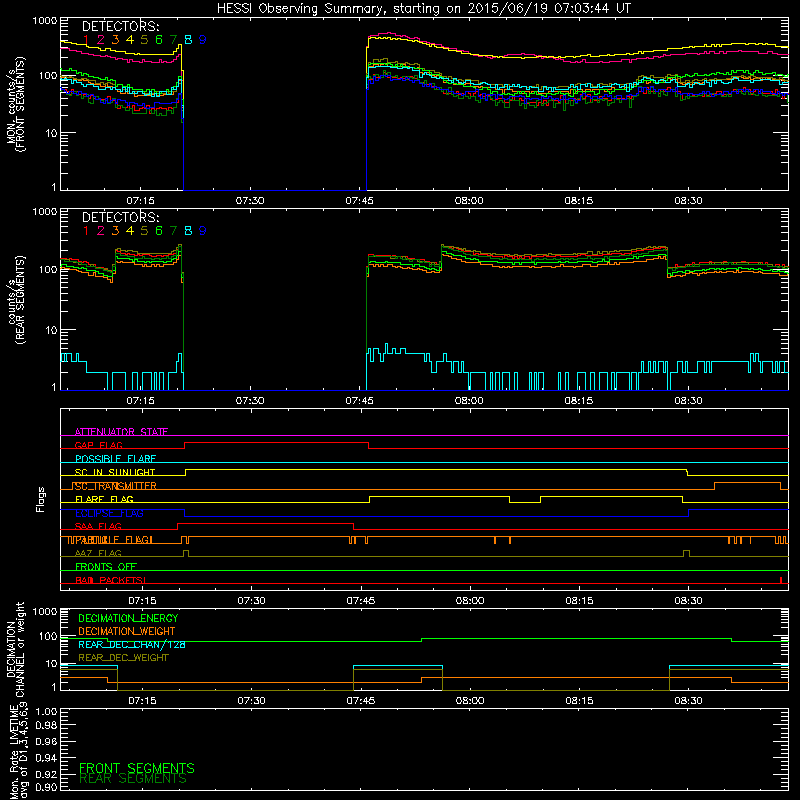Click detector number 4 in front segments legend

pos(130,40)
